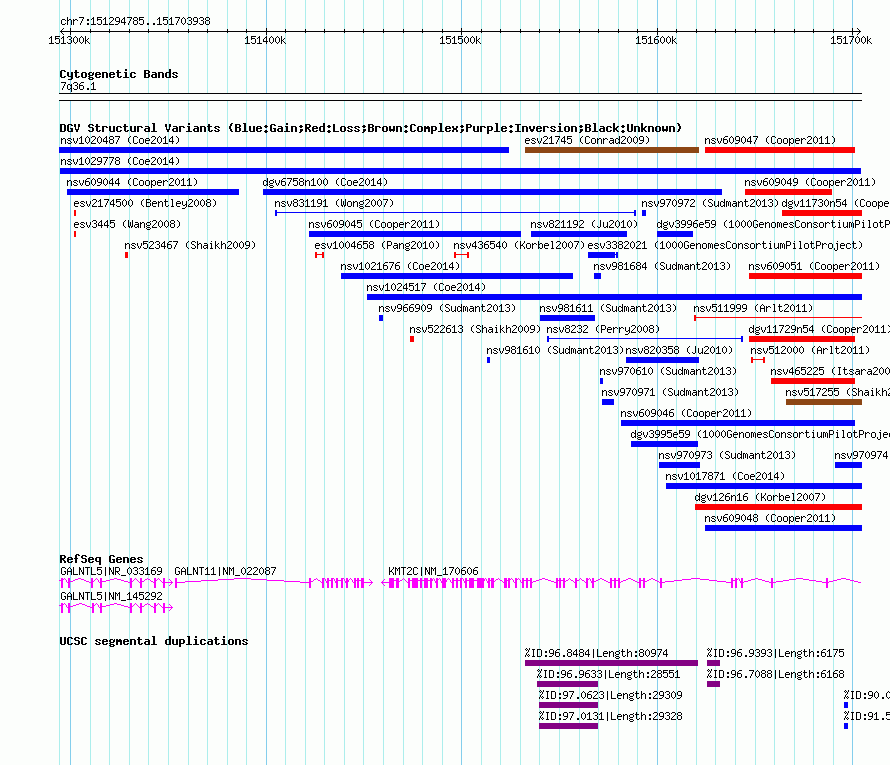
Task: Select the dgv6758n100 (Coe2014) variant label
Action: coord(325,182)
